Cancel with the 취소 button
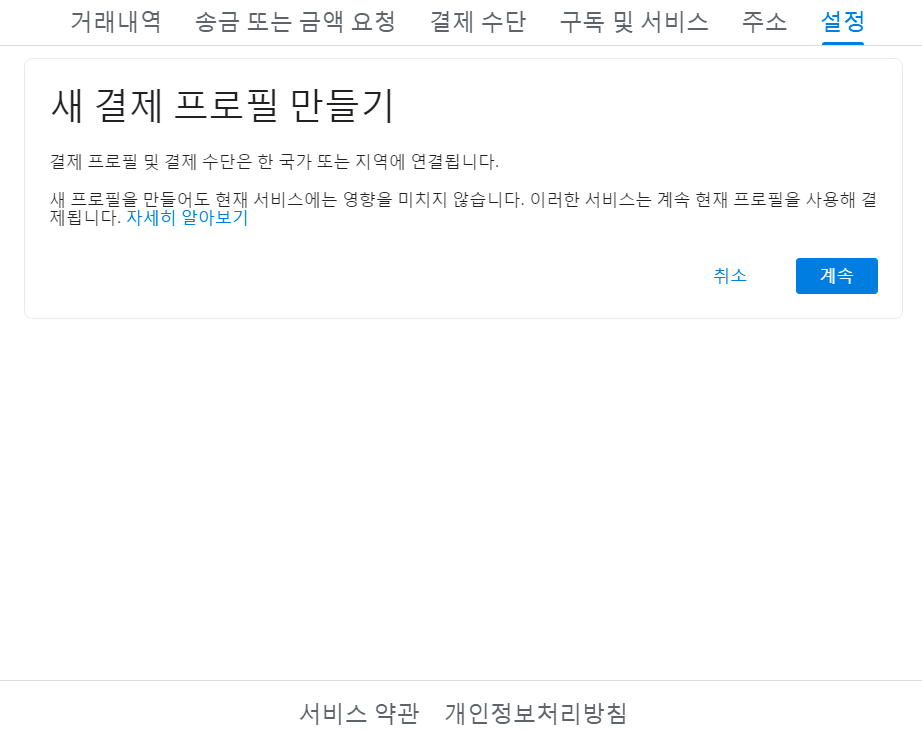The height and width of the screenshot is (756, 922). click(730, 276)
